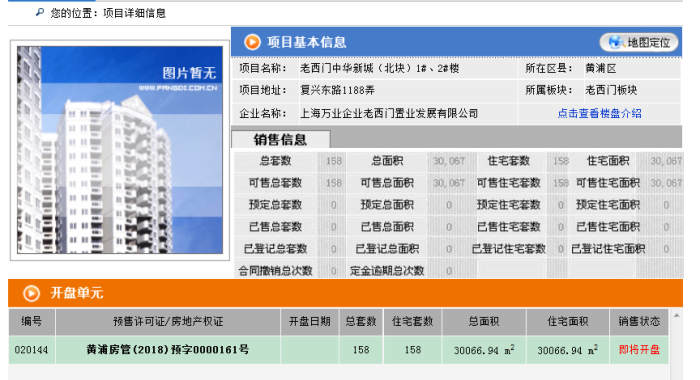Viewport: 700px width, 380px height.
Task: Click the 合同撤销总次数 label
Action: pyautogui.click(x=275, y=271)
